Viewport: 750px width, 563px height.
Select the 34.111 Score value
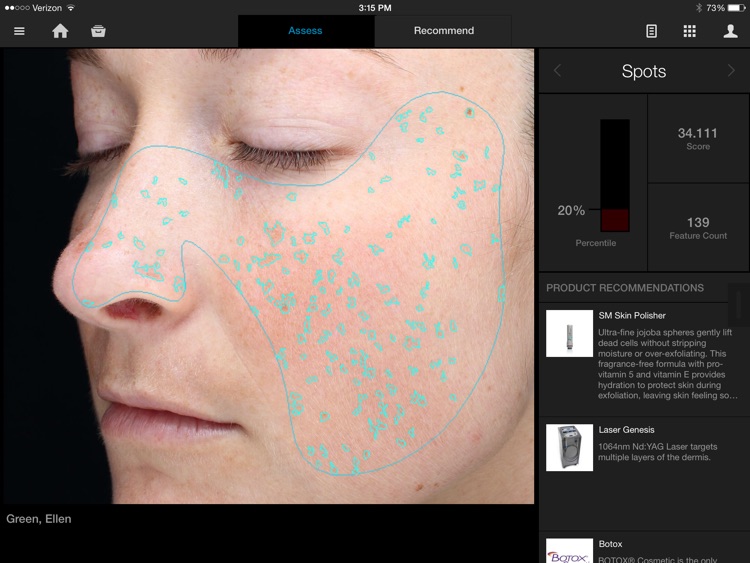pyautogui.click(x=697, y=133)
